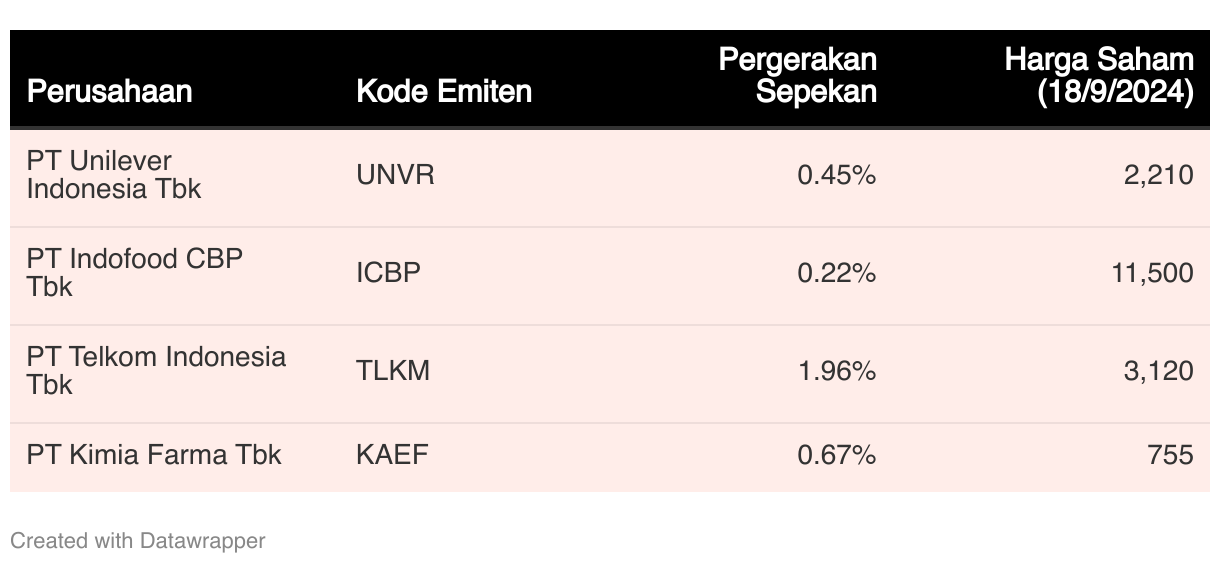Viewport: 1220px width, 564px height.
Task: Select the PT Kimia Farma Tbk cell
Action: click(x=154, y=455)
